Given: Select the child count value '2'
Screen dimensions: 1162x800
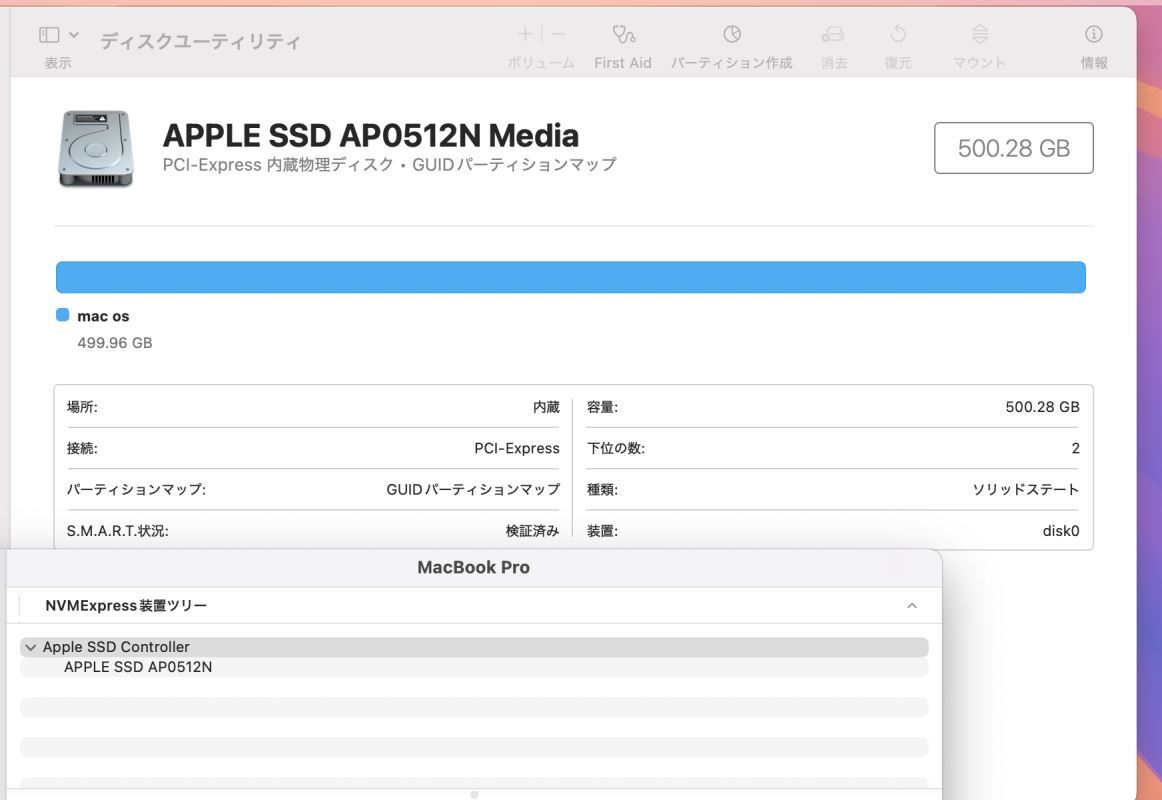Looking at the screenshot, I should [x=1075, y=448].
